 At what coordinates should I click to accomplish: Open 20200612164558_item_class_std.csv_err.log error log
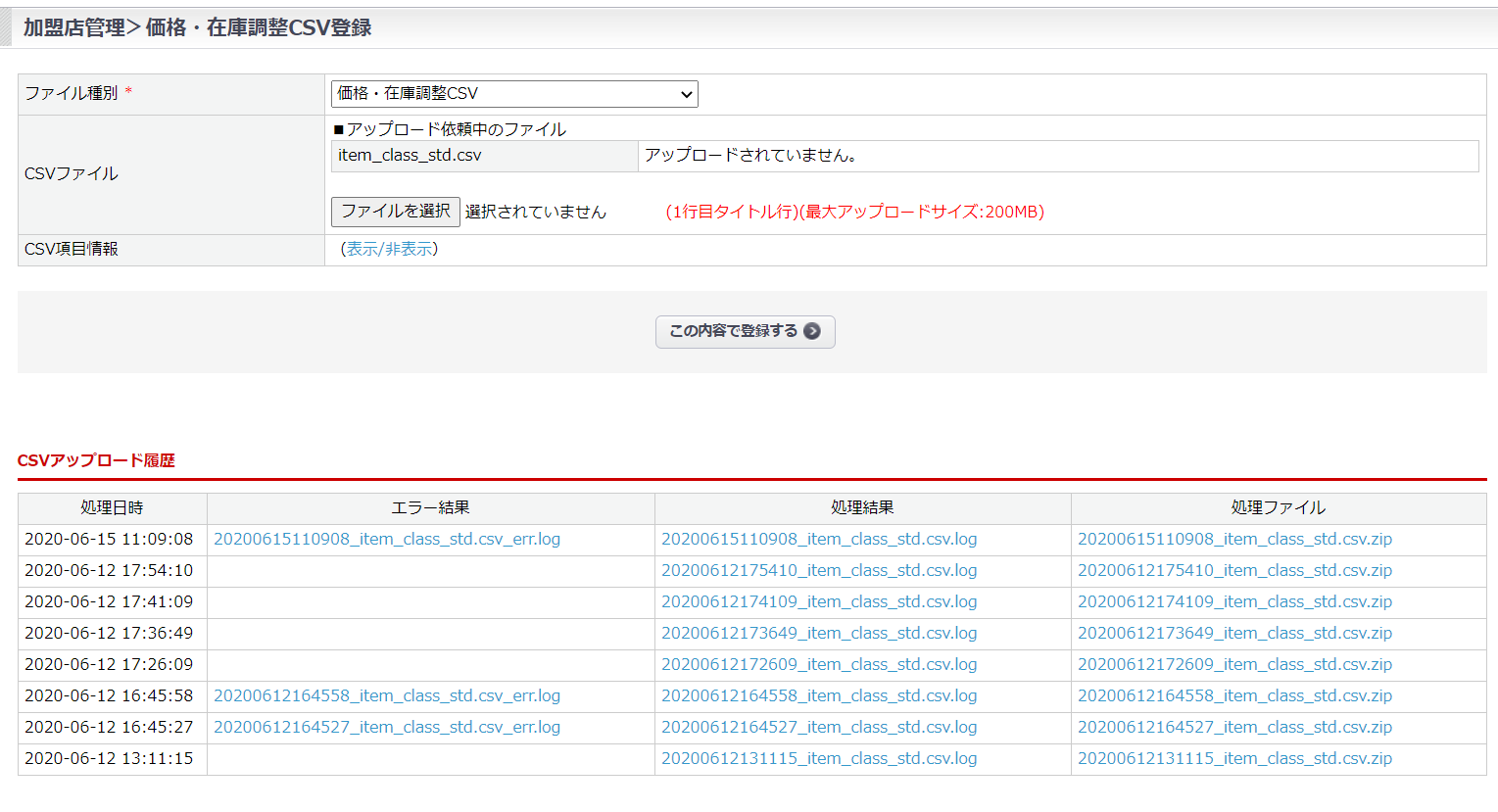pyautogui.click(x=387, y=695)
